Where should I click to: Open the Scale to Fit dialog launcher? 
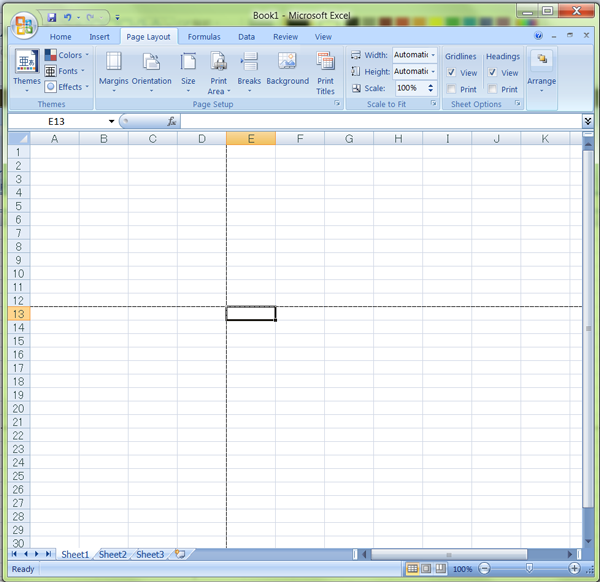point(434,103)
